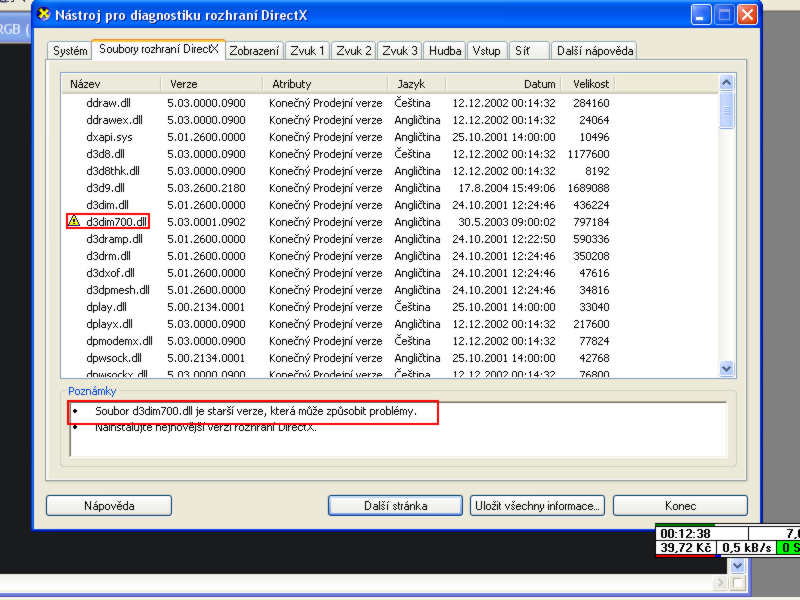Sort by the Verze column header
This screenshot has height=600, width=800.
click(x=212, y=84)
